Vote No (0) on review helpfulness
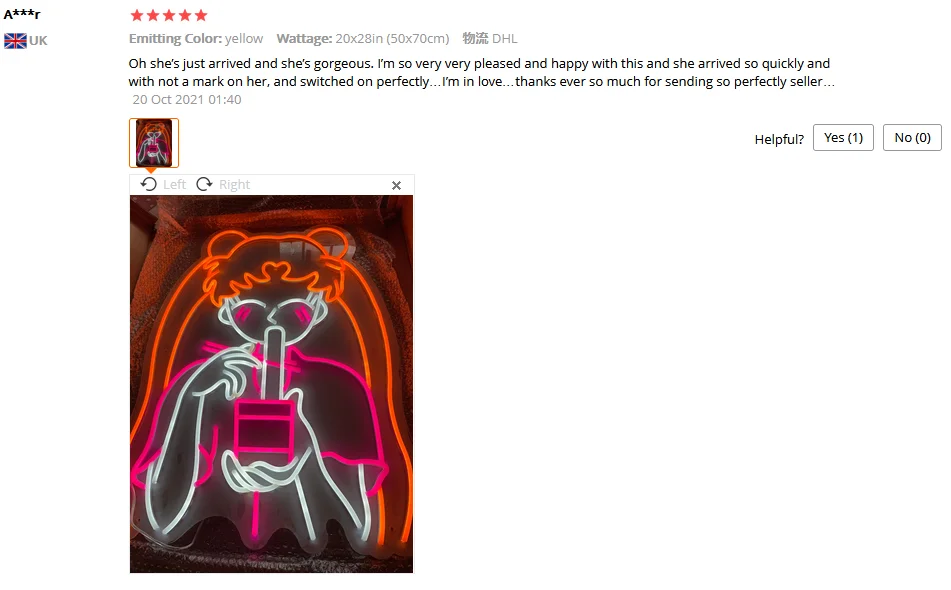 [x=912, y=138]
